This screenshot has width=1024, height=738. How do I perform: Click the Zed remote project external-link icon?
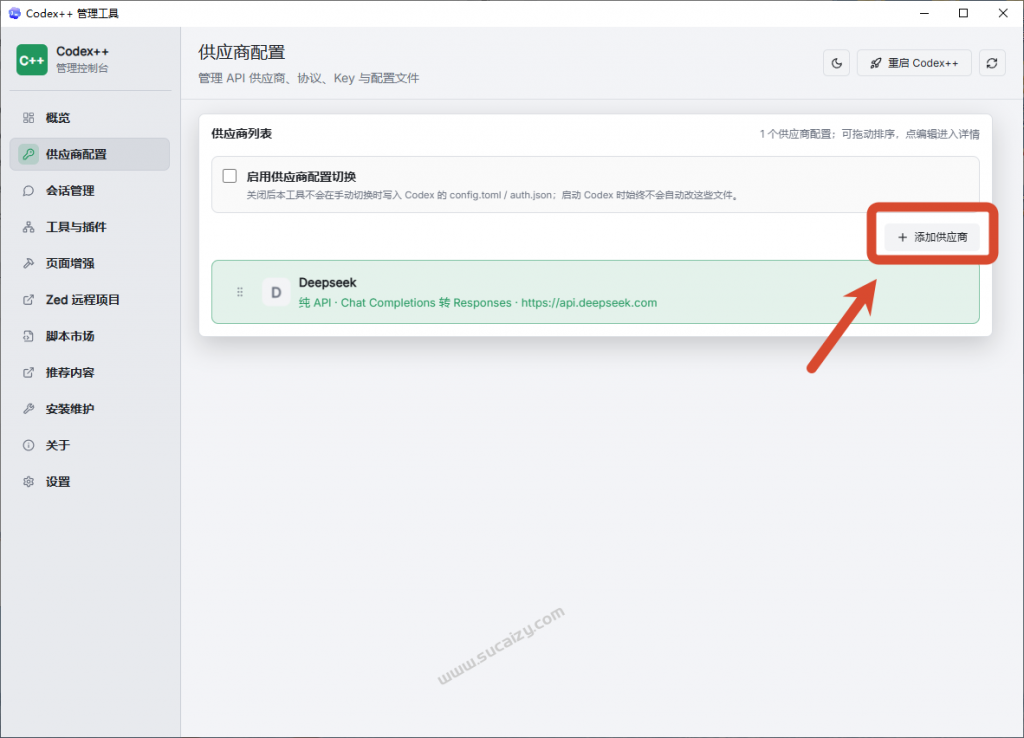[28, 300]
